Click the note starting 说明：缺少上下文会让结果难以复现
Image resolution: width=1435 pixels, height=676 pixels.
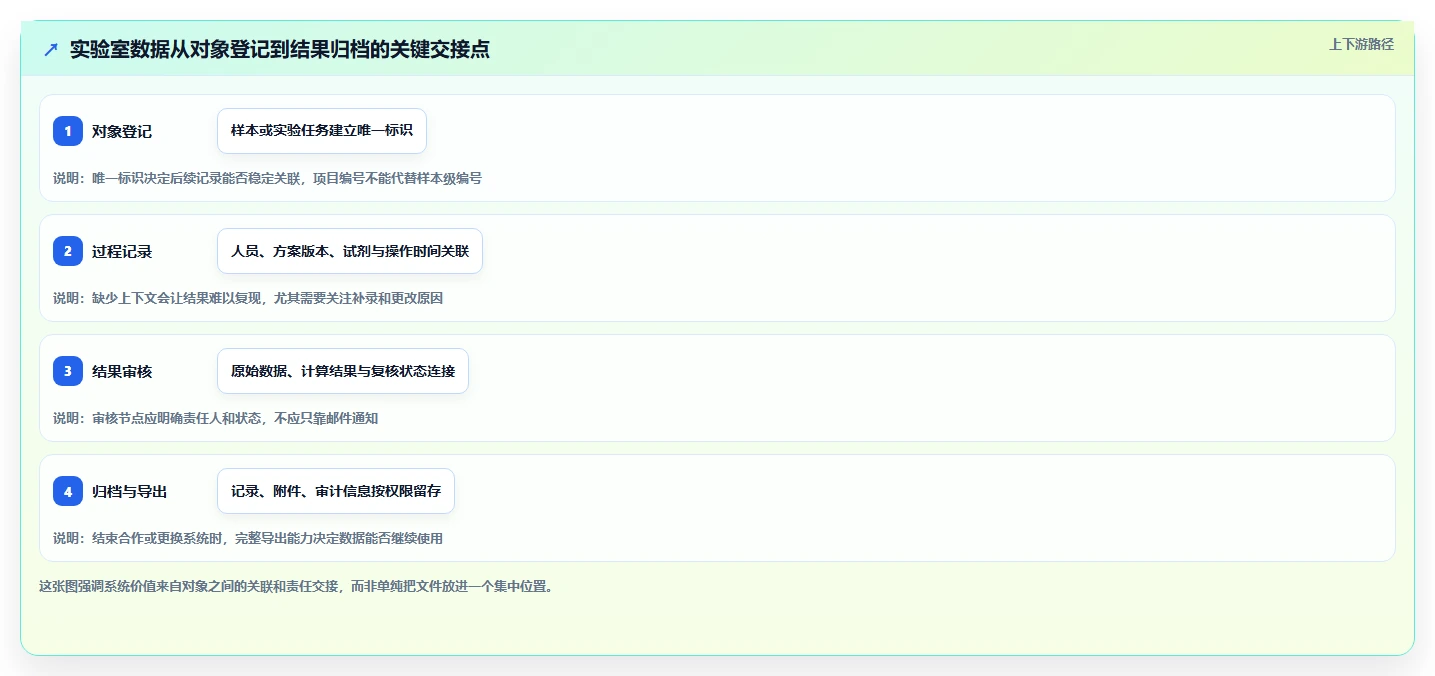click(248, 298)
